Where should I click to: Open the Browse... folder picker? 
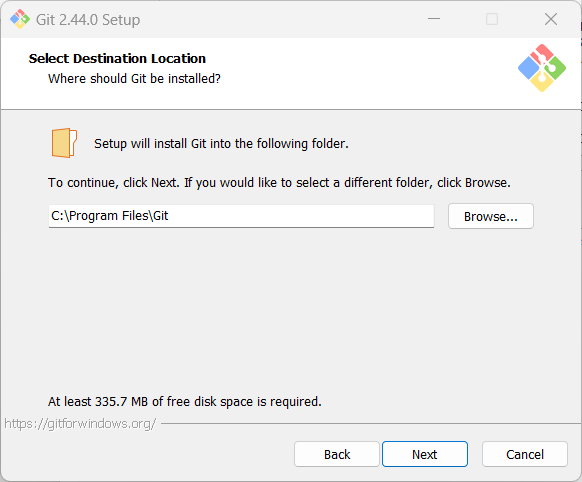tap(491, 216)
